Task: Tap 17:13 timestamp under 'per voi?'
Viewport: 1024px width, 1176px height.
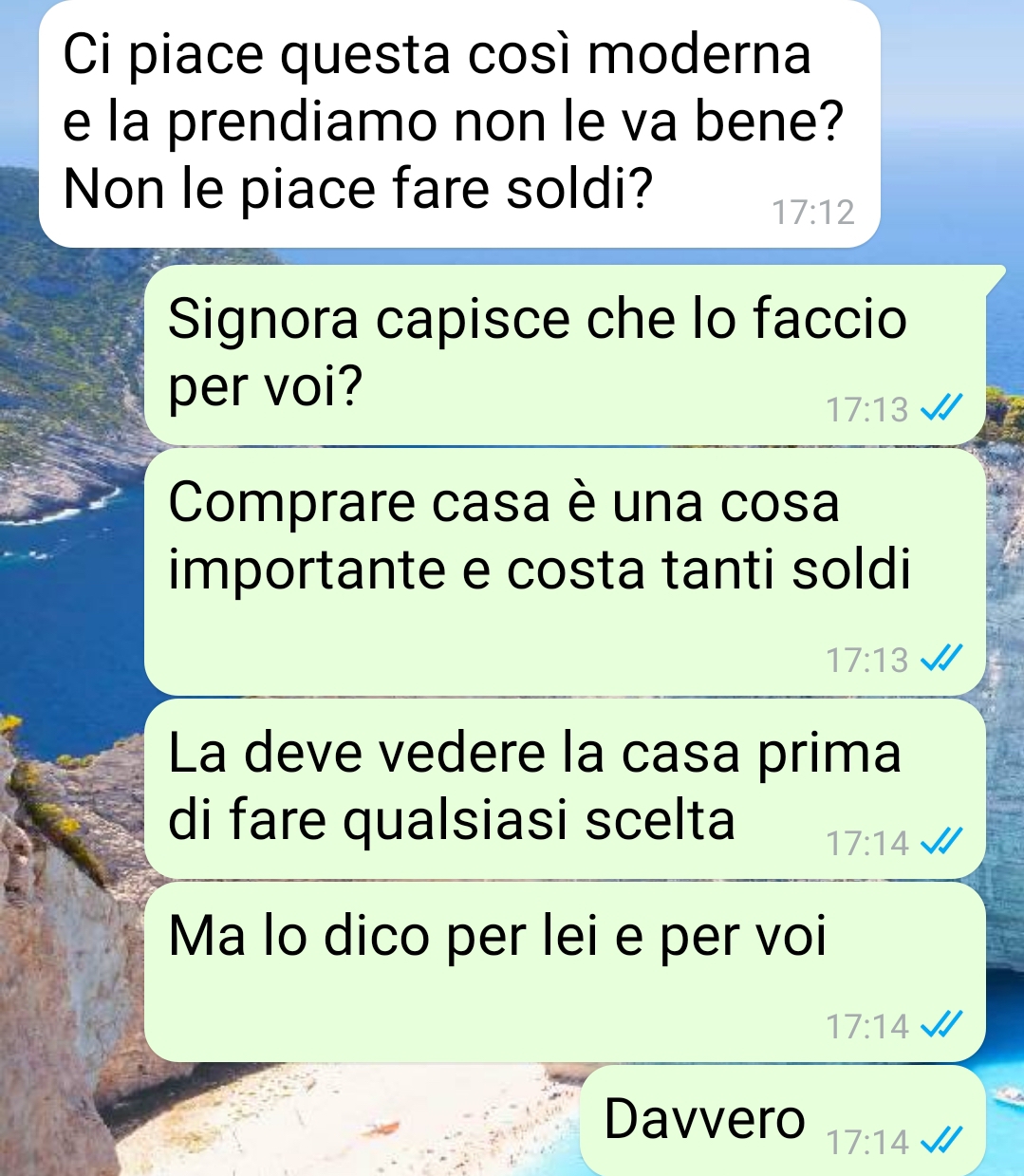Action: pos(866,410)
